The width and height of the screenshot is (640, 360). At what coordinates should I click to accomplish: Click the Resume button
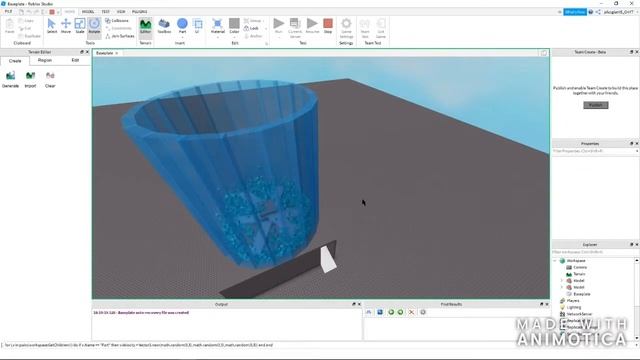tap(312, 26)
